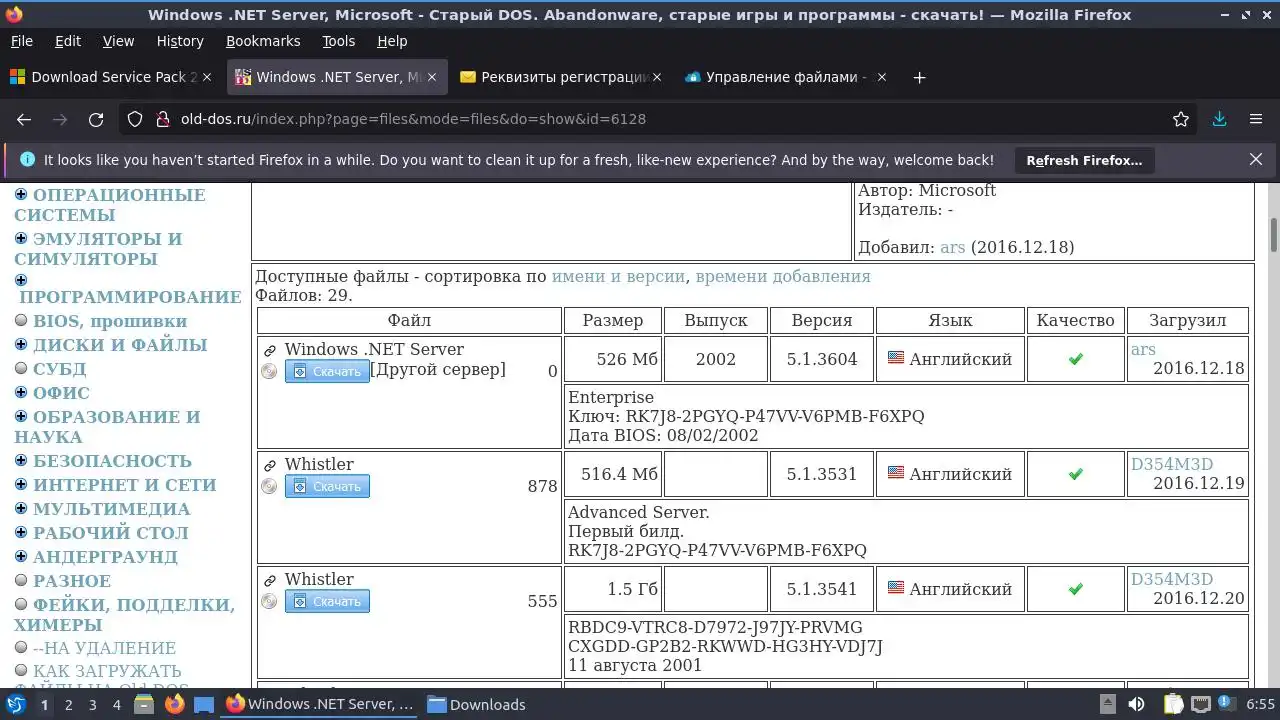The height and width of the screenshot is (720, 1280).
Task: Click the disc icon under Whistler 878 row
Action: coord(269,487)
